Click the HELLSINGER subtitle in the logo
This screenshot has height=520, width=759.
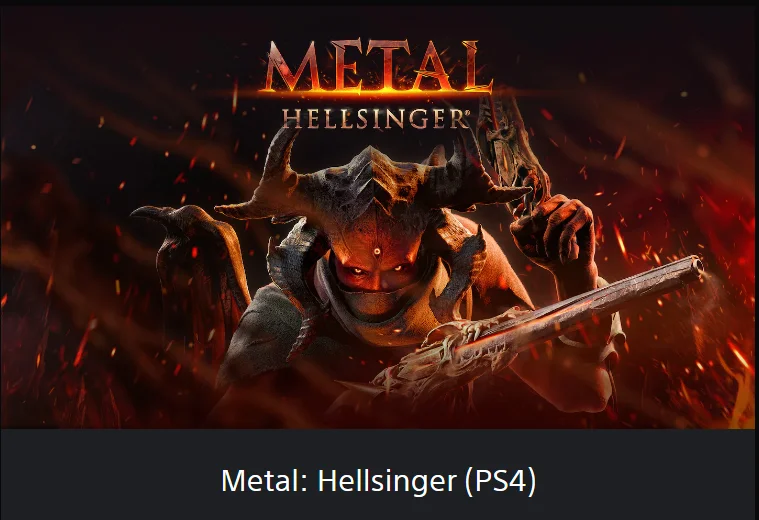tap(374, 119)
